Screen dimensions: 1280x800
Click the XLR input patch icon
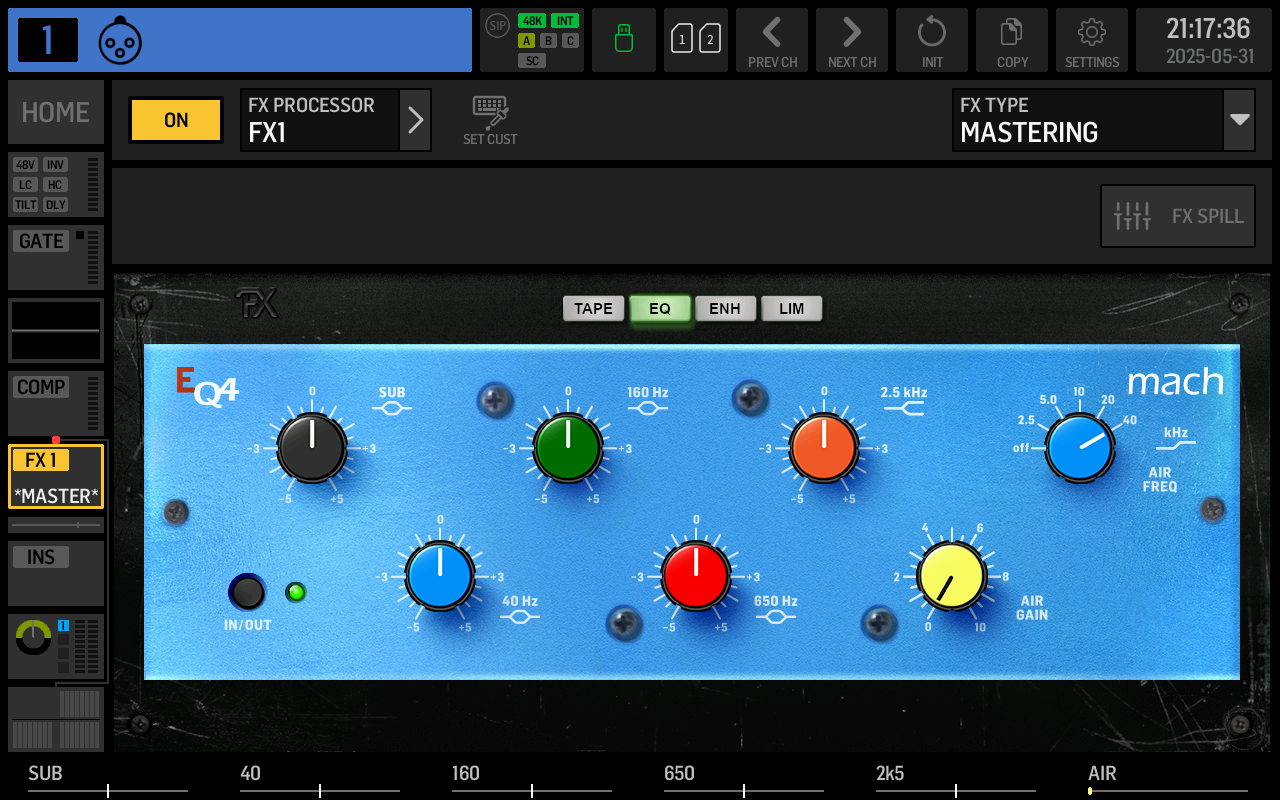pos(120,40)
